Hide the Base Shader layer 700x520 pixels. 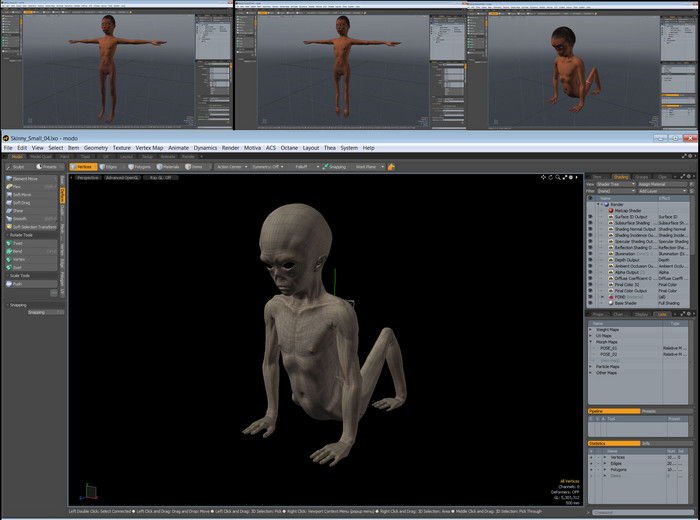tap(591, 302)
